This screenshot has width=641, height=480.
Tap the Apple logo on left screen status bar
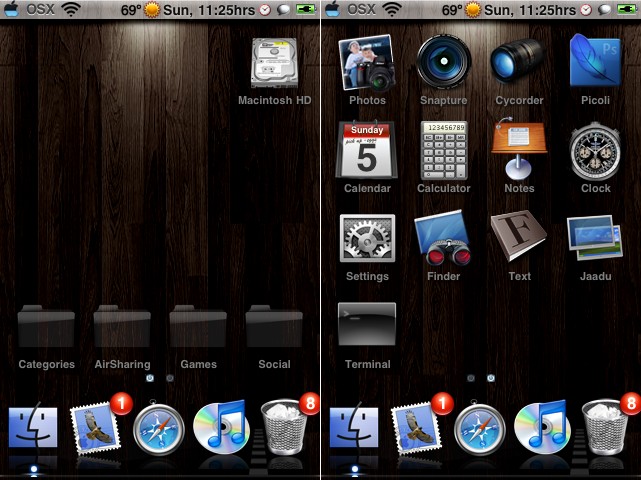(x=12, y=9)
